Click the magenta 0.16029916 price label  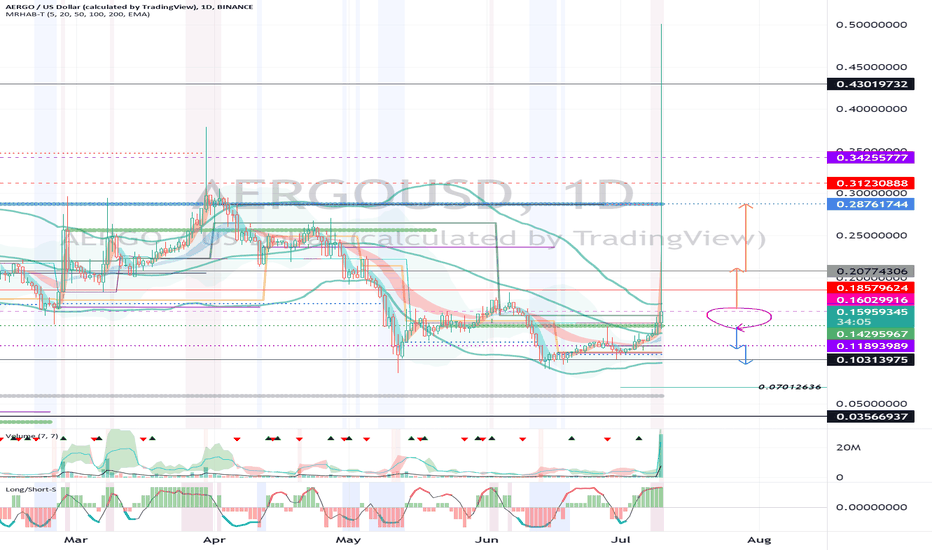871,300
